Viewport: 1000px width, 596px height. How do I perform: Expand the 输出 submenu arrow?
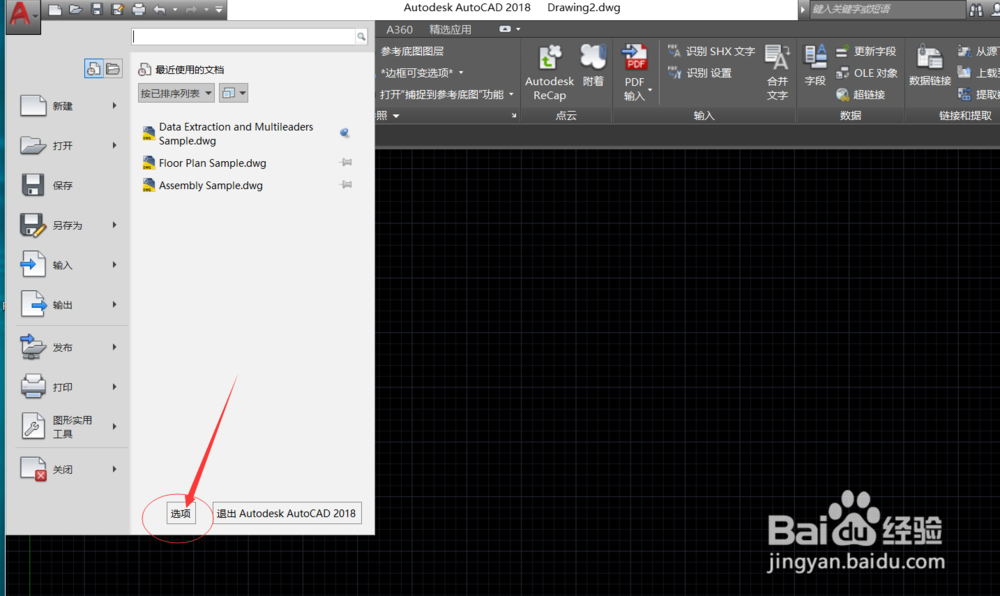coord(115,305)
